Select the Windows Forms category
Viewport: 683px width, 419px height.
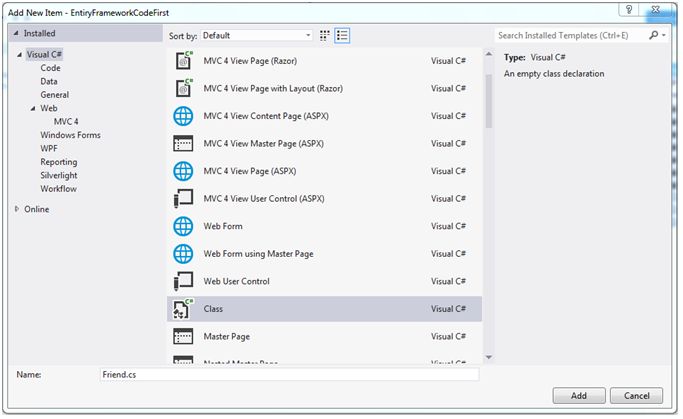pos(70,135)
